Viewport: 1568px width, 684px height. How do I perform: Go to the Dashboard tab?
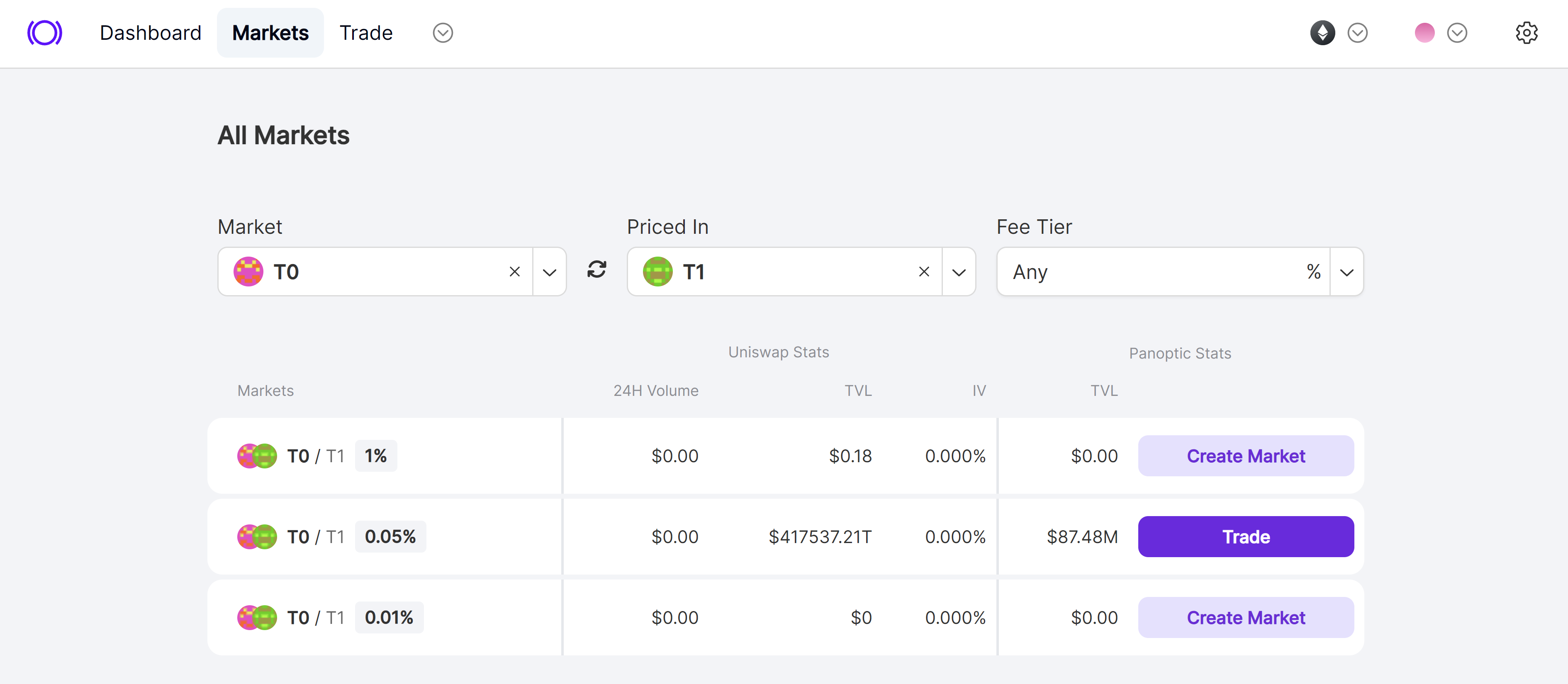150,33
